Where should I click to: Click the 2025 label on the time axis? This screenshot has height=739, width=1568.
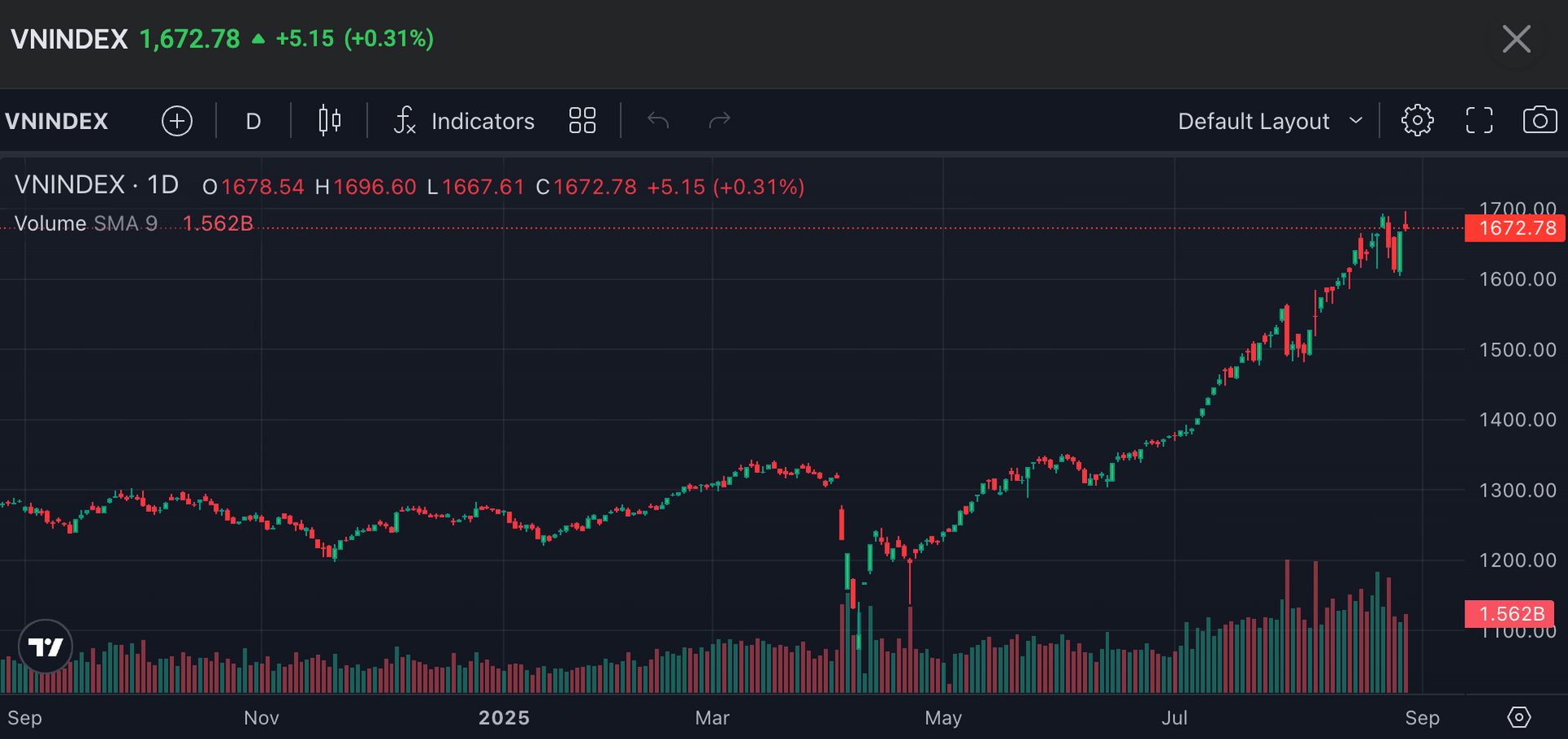[504, 718]
